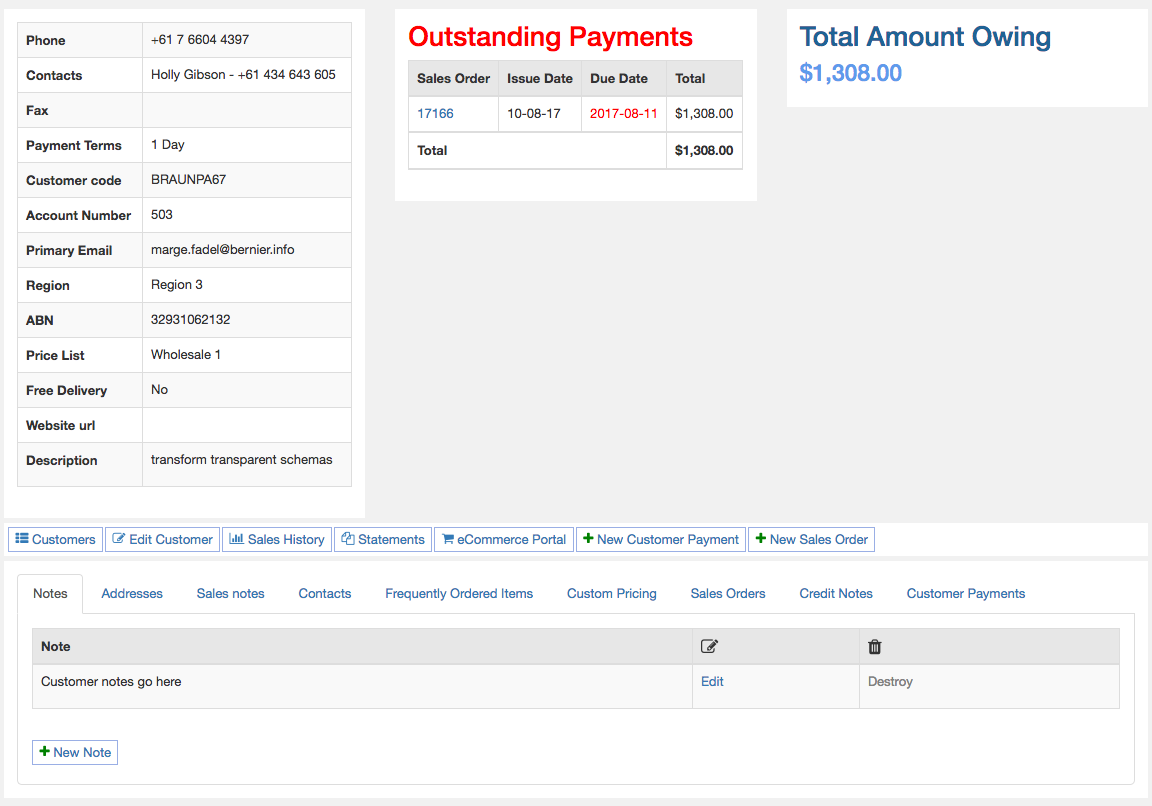Open the Customer Payments tab
The height and width of the screenshot is (806, 1152).
click(x=966, y=593)
